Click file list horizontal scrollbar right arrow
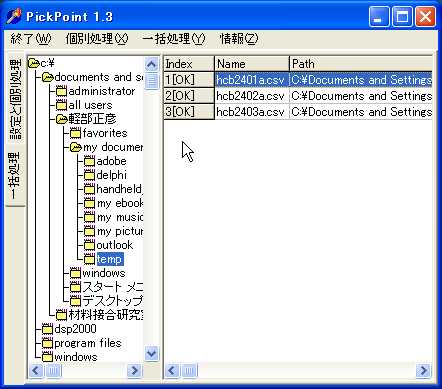Viewport: 442px width, 389px height. click(424, 371)
